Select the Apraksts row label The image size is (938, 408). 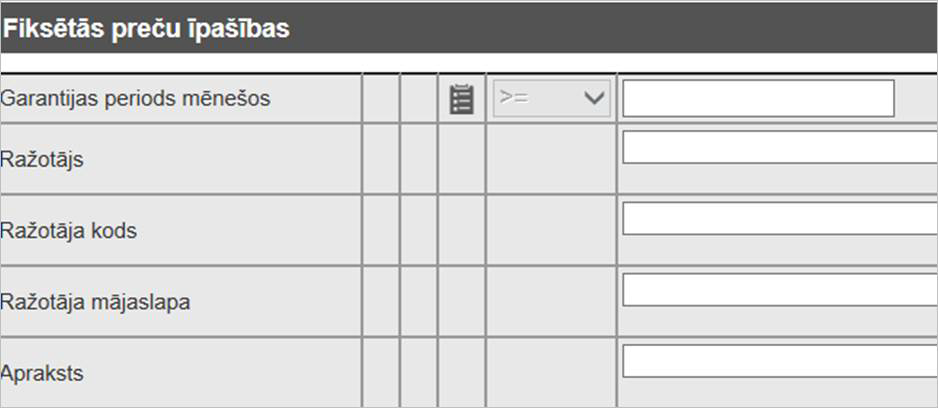pyautogui.click(x=42, y=373)
